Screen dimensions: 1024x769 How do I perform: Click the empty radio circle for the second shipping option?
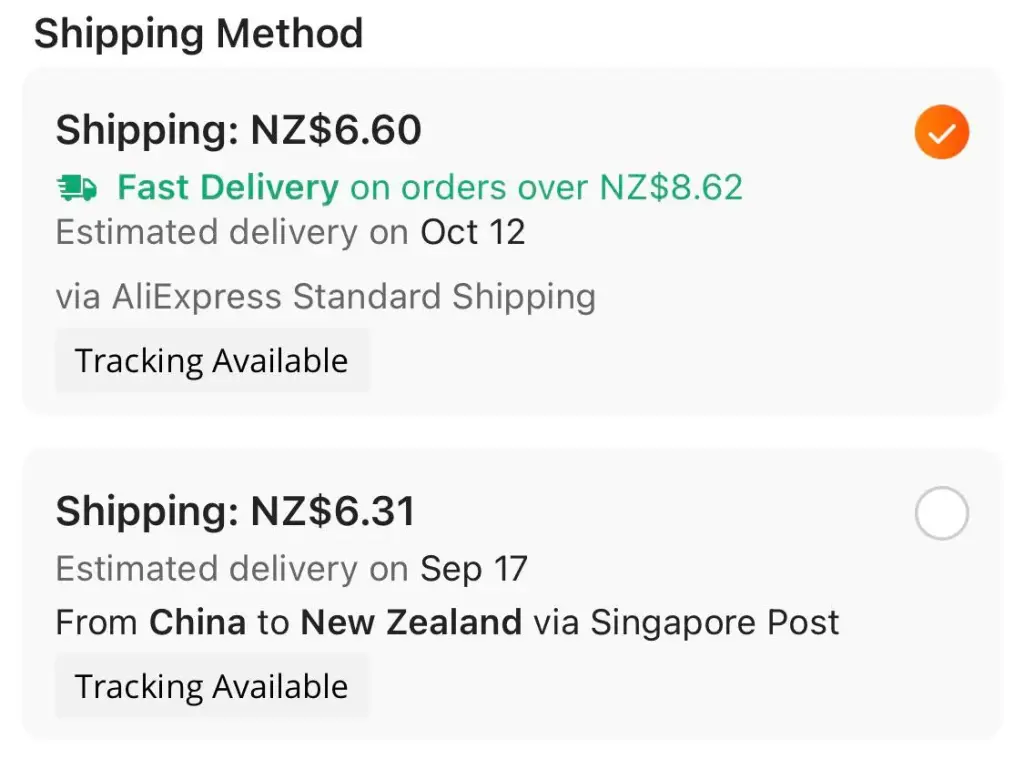941,513
